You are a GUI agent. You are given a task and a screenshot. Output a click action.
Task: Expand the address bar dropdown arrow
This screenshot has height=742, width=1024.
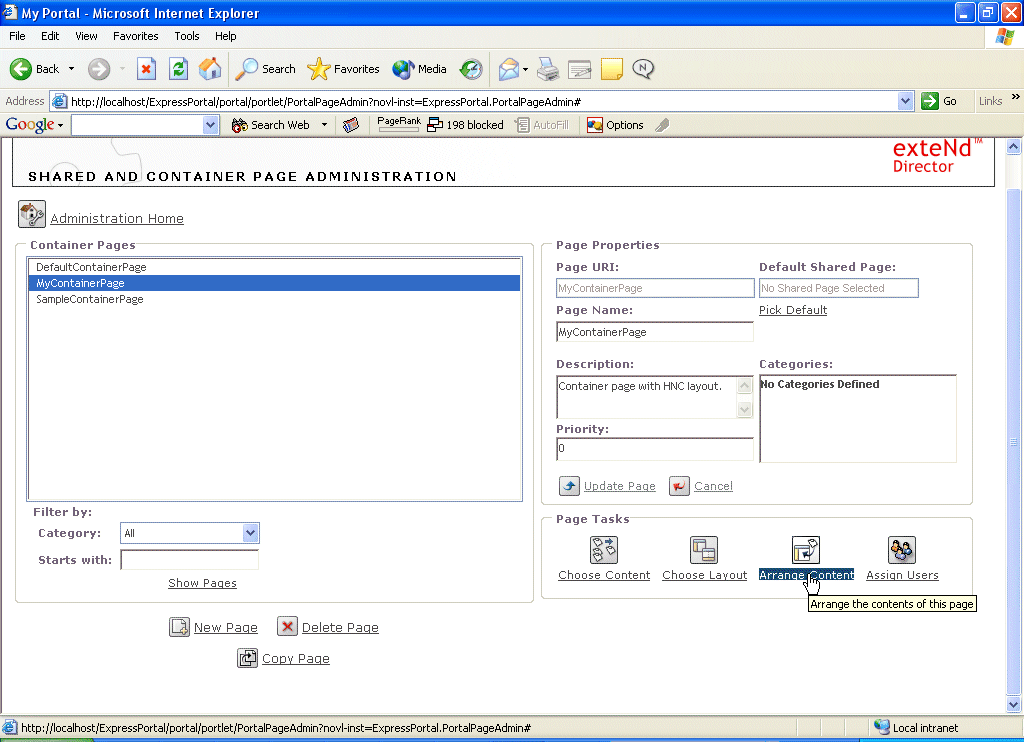[x=904, y=101]
